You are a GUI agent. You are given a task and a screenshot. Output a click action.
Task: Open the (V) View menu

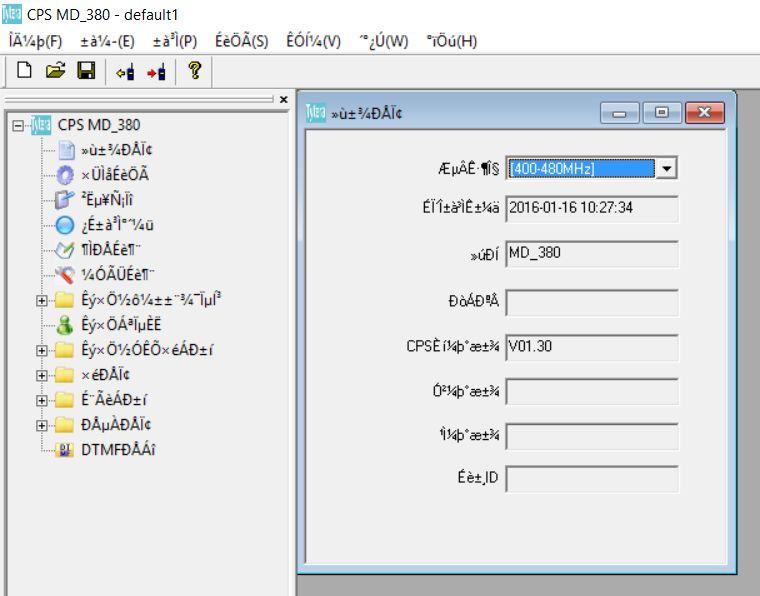click(314, 41)
